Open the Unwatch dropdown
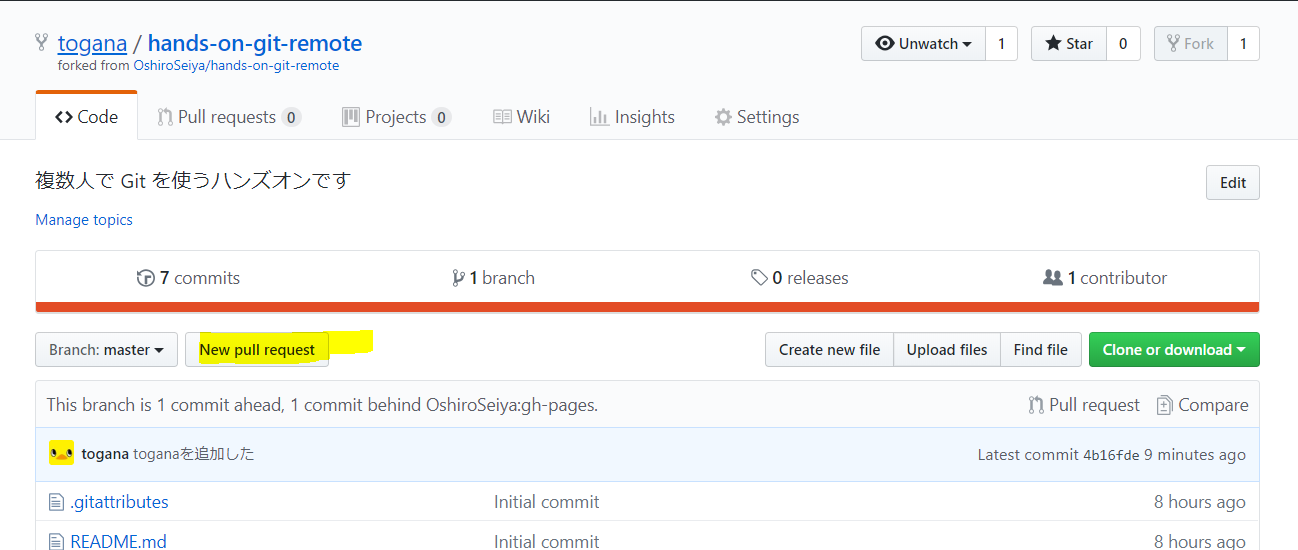Image resolution: width=1298 pixels, height=550 pixels. click(x=923, y=44)
